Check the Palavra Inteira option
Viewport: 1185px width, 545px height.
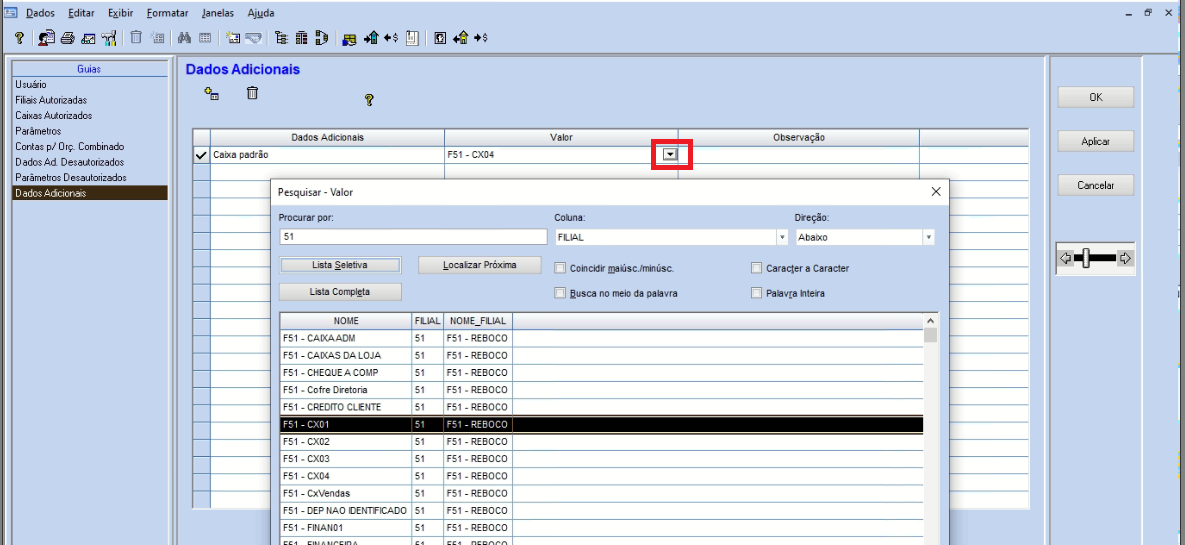756,293
